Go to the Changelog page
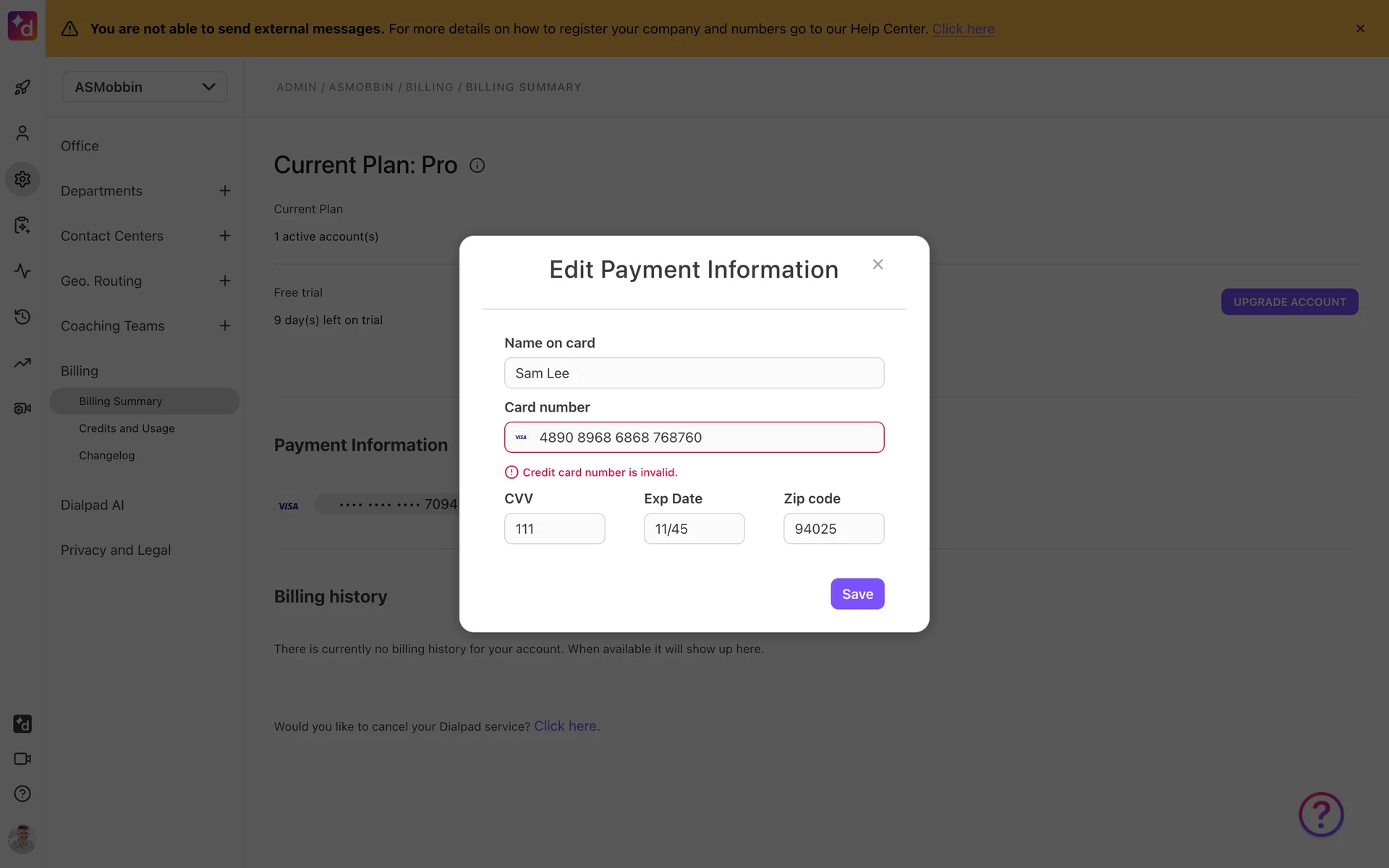1389x868 pixels. 106,456
